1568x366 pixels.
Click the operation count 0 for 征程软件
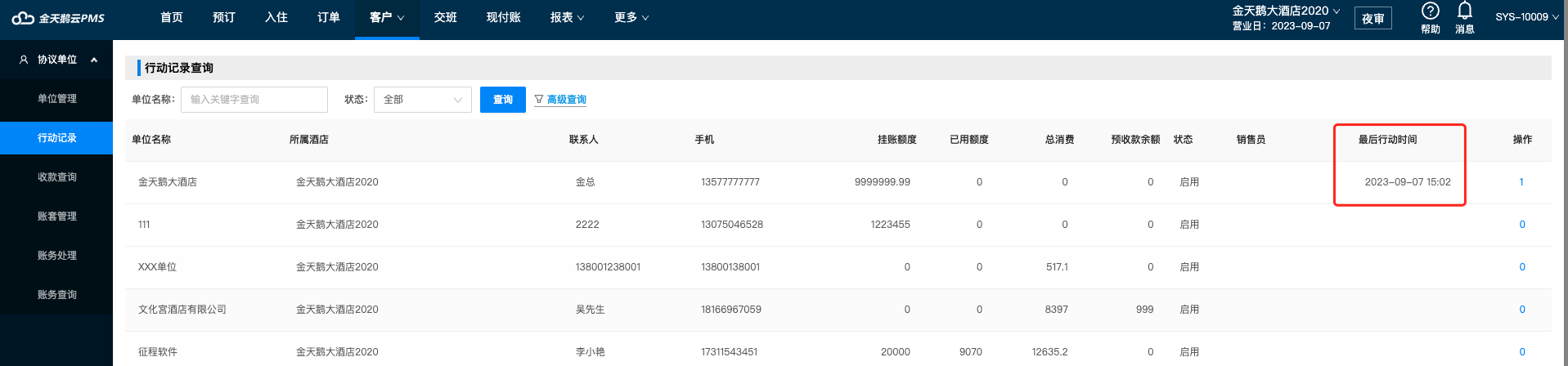click(1522, 352)
